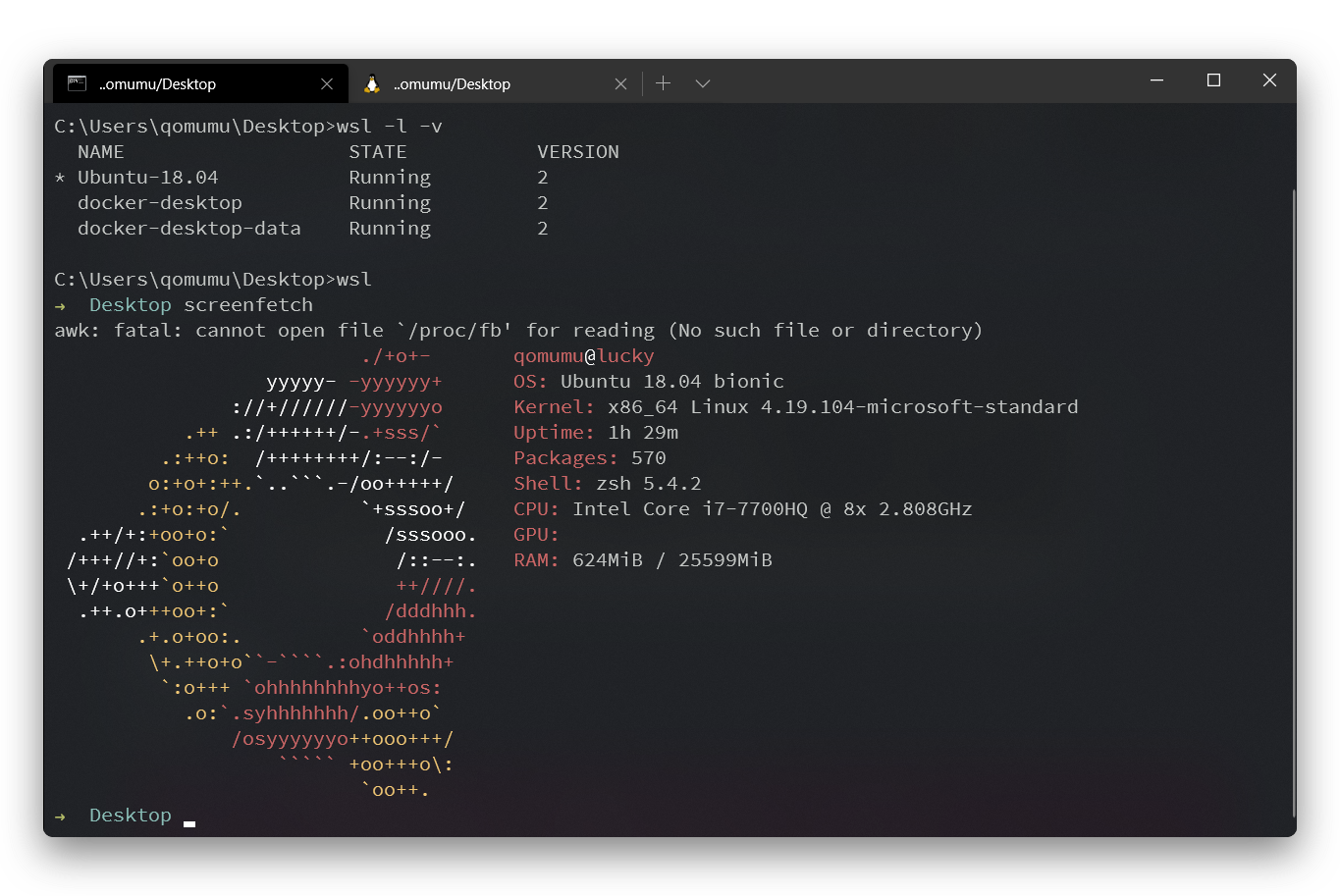Switch to the second ..omumu/Desktop Linux tab
The image size is (1340, 896).
pos(495,83)
